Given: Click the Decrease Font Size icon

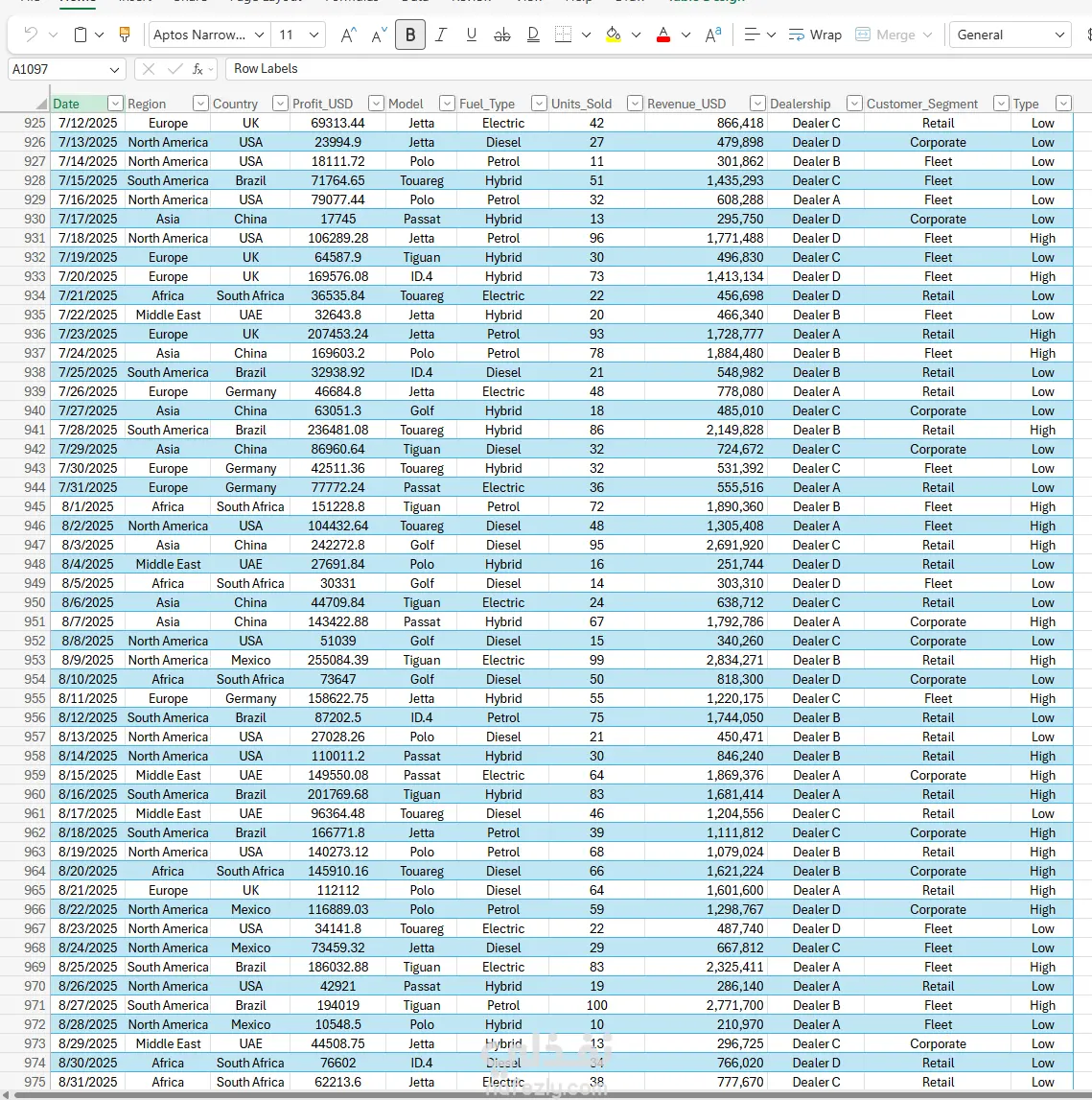Looking at the screenshot, I should (x=379, y=35).
